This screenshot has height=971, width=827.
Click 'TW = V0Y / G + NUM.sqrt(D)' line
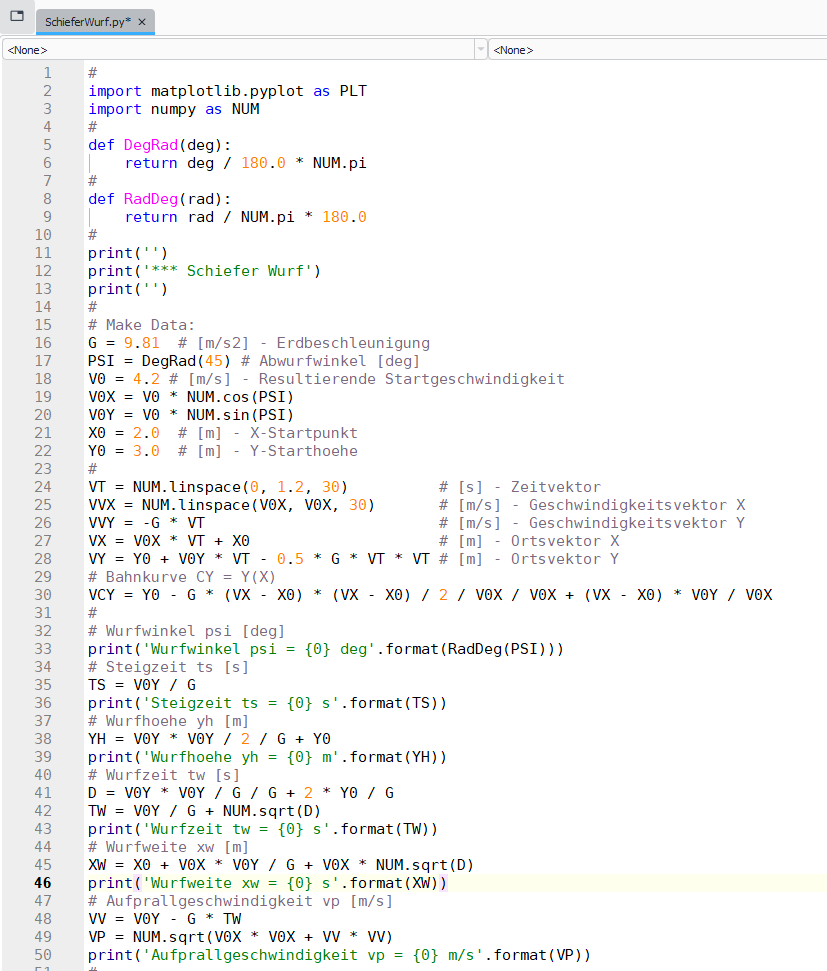204,811
